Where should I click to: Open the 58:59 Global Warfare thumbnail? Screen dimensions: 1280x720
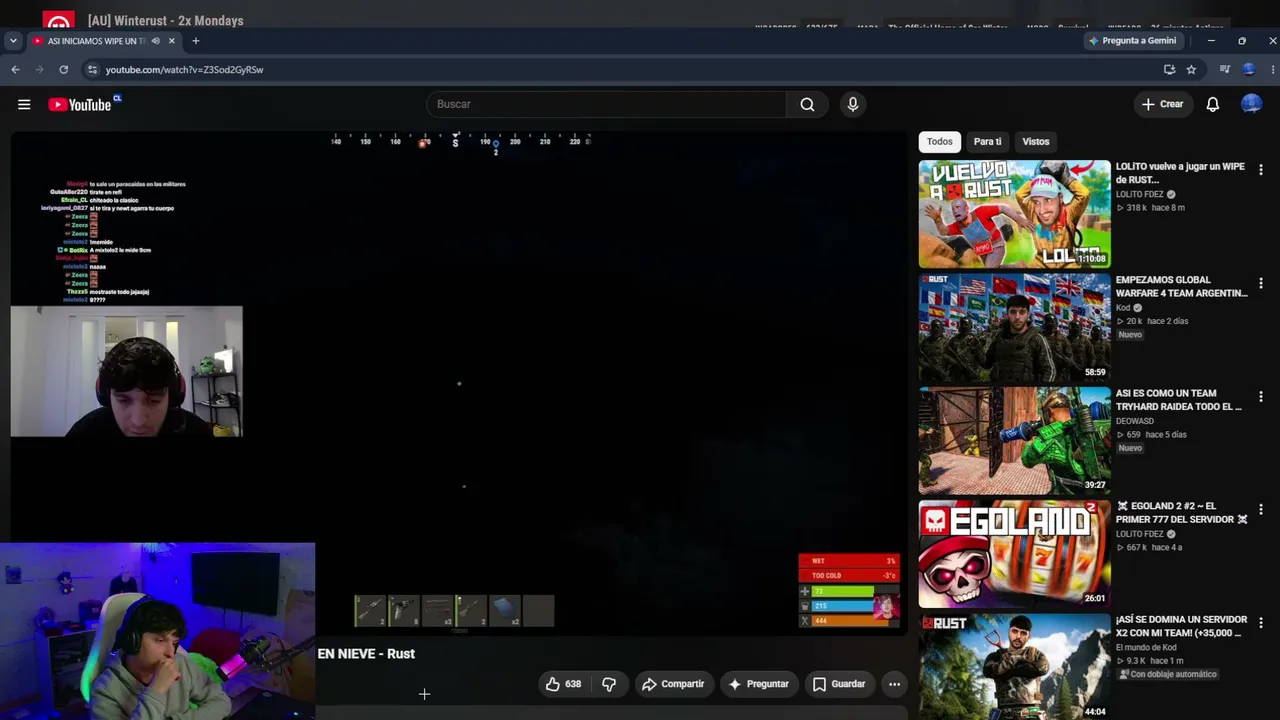pos(1014,327)
